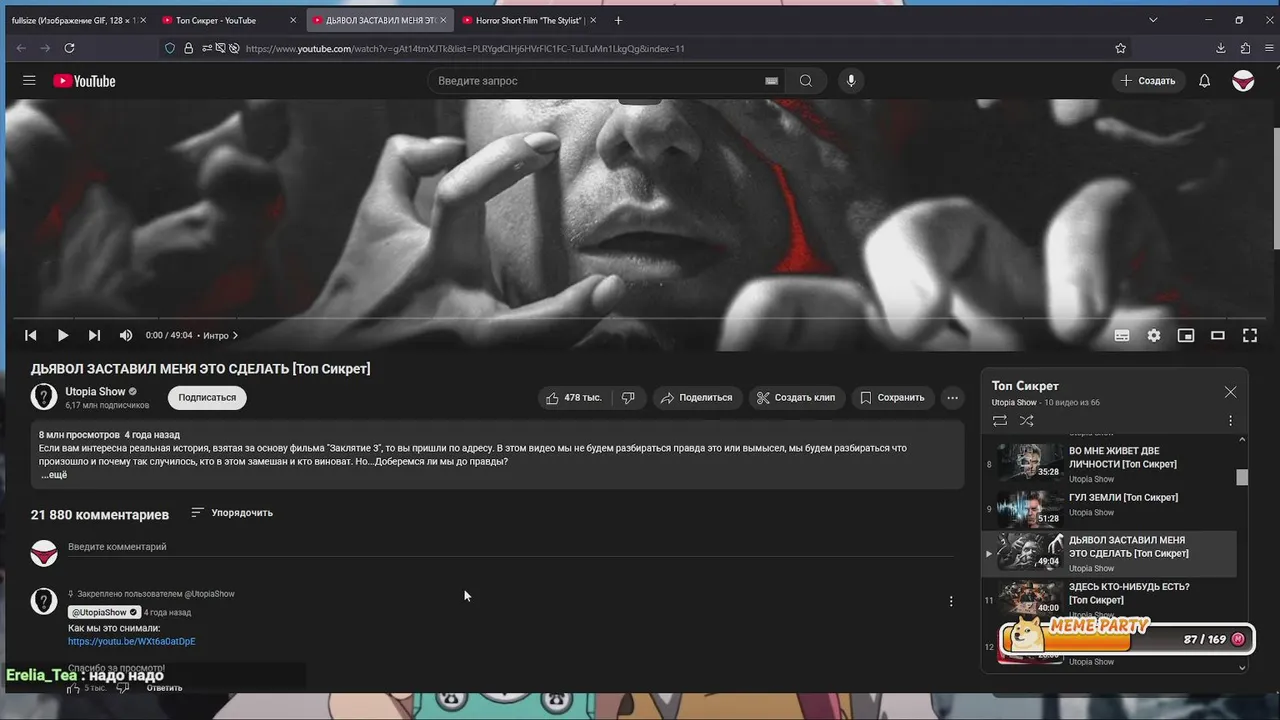Go back in Firefox history
Viewport: 1280px width, 720px height.
21,48
